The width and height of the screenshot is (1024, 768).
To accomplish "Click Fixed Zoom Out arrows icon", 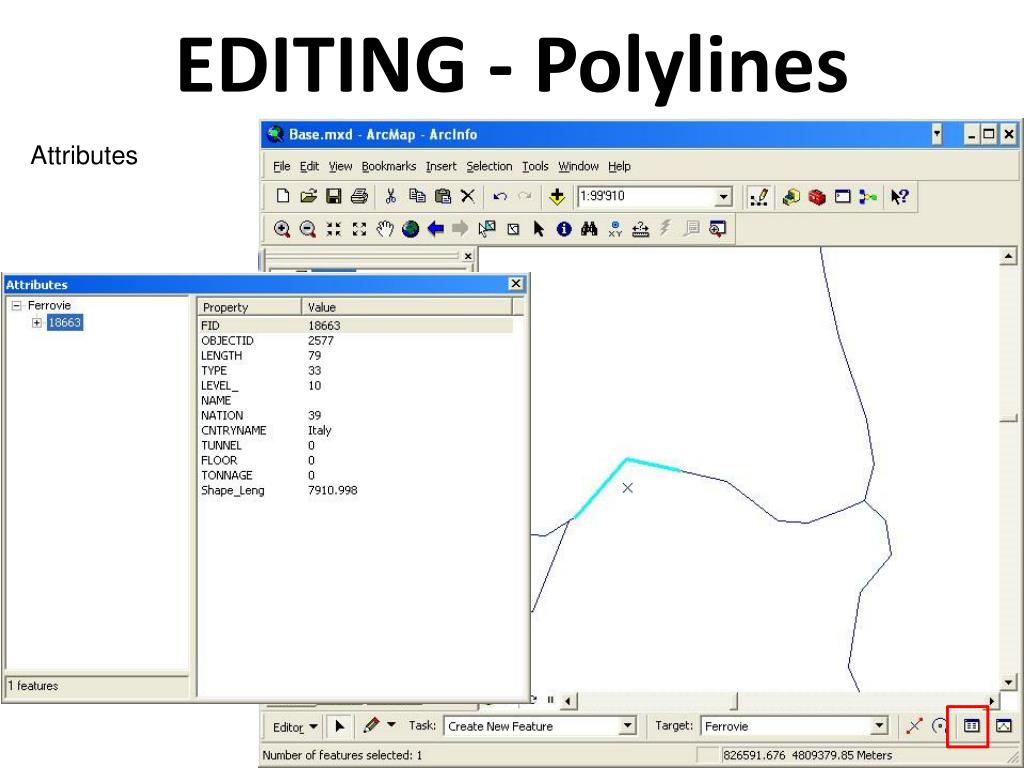I will 359,229.
